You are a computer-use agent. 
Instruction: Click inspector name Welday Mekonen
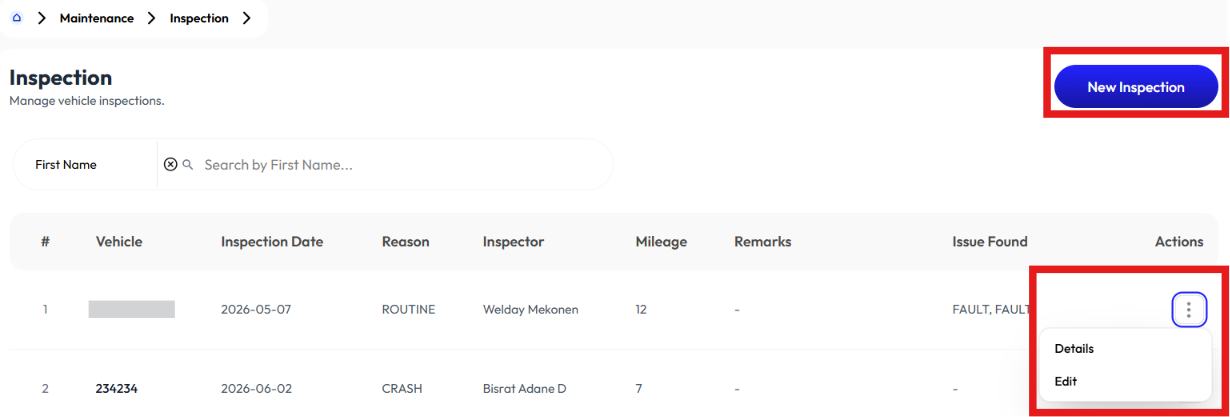(x=530, y=310)
